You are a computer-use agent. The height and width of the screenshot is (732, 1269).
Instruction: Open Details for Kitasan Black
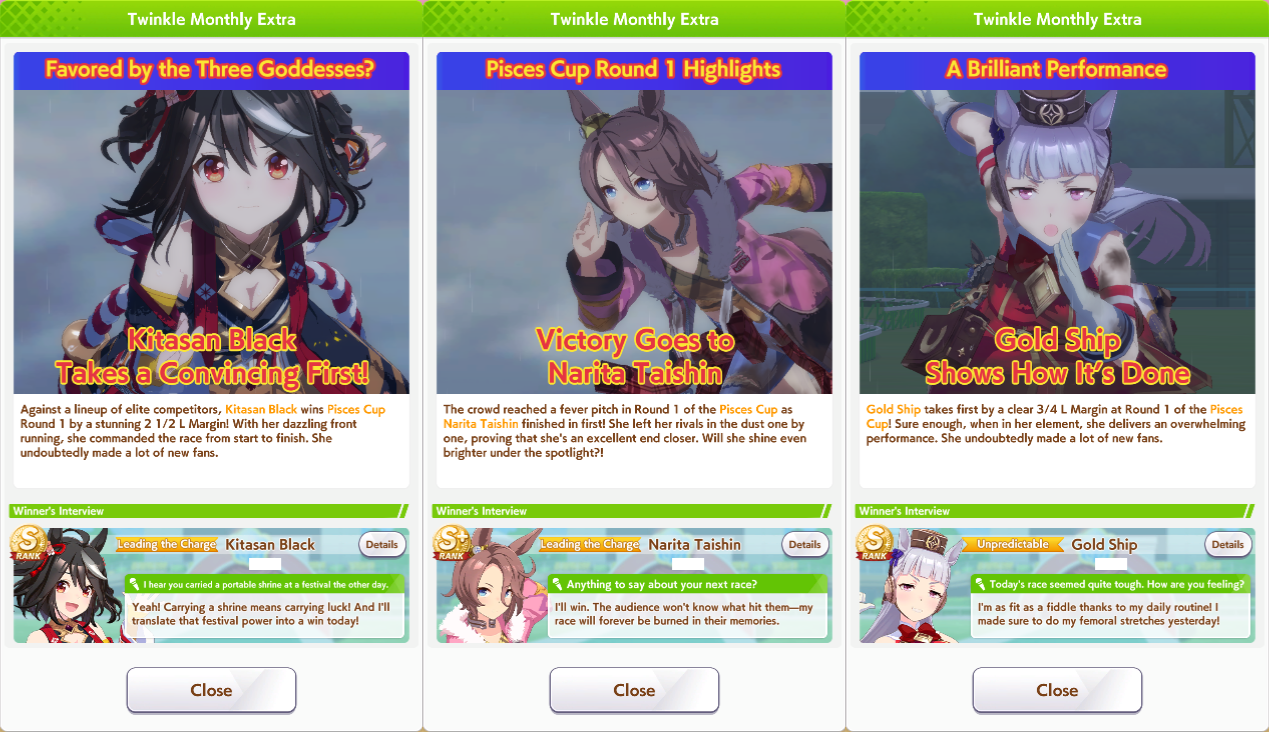pyautogui.click(x=382, y=545)
